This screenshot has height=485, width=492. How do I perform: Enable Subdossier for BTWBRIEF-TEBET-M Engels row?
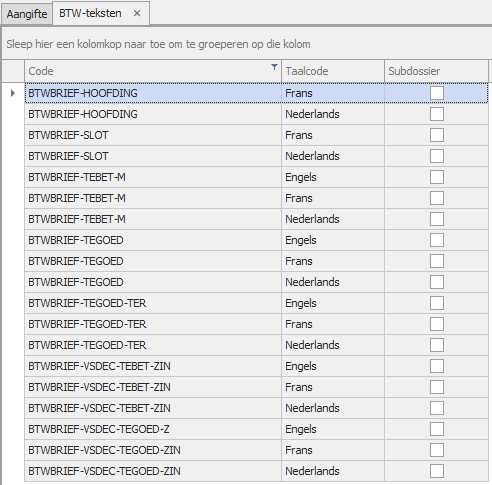click(x=437, y=177)
